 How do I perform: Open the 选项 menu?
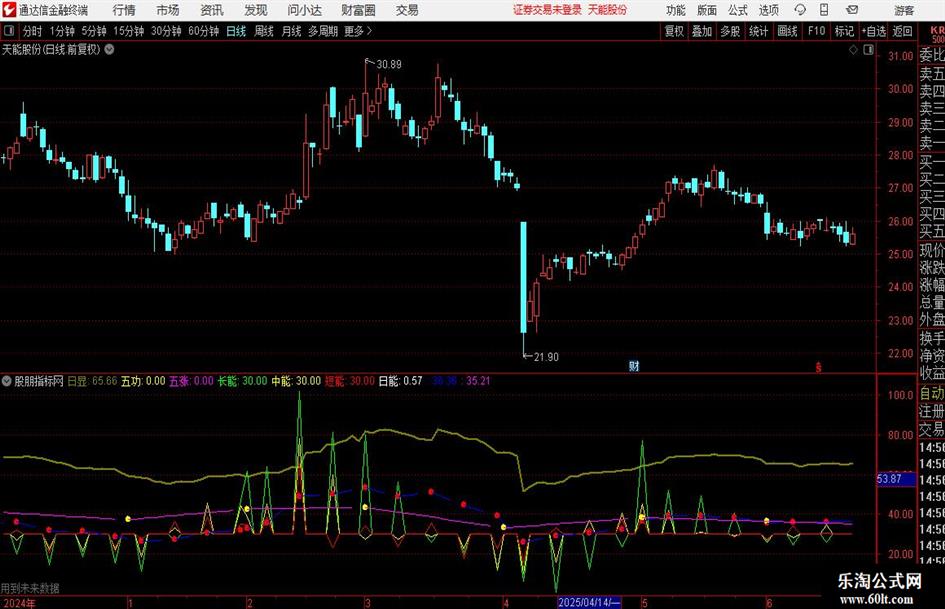point(768,10)
